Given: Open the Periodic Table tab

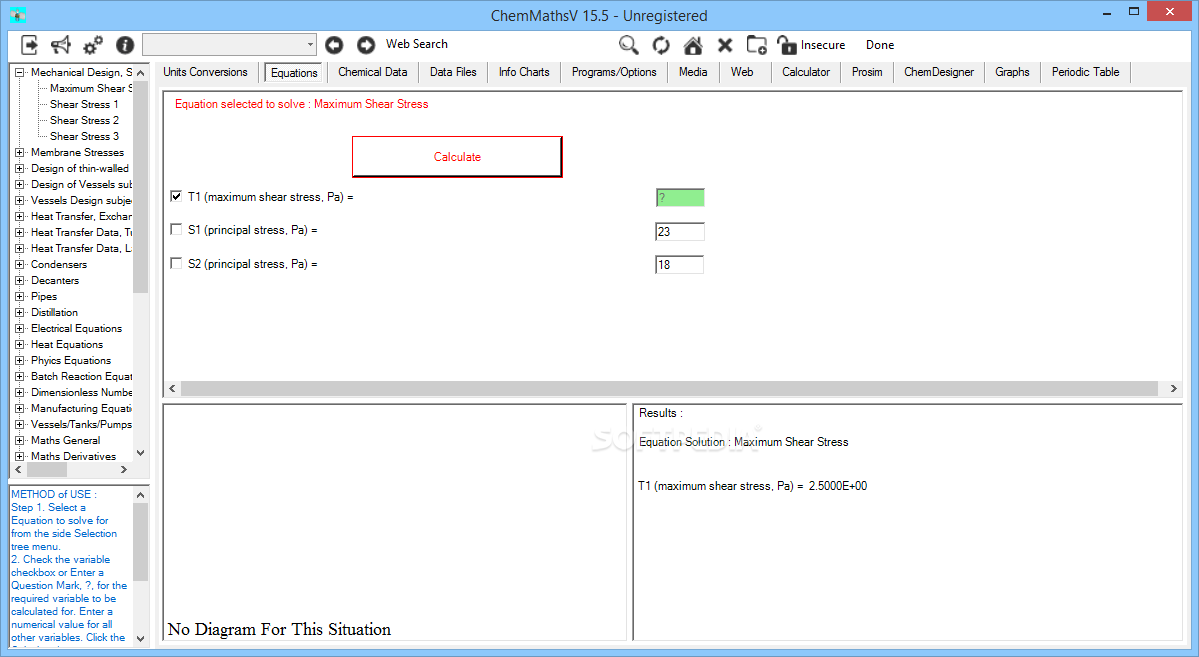Looking at the screenshot, I should pos(1085,72).
